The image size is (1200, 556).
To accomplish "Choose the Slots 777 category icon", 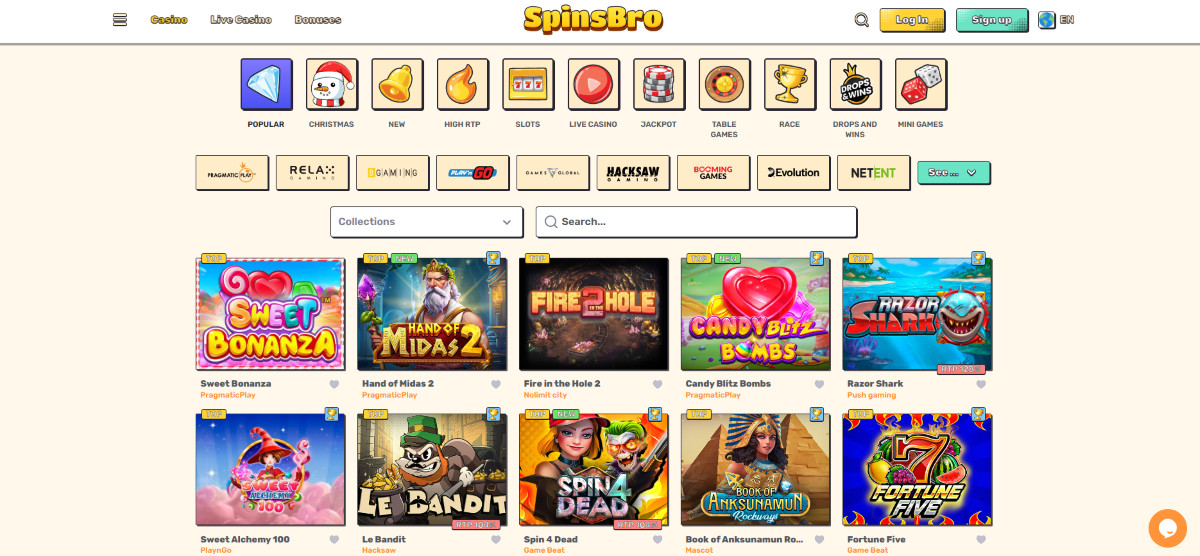I will point(527,84).
